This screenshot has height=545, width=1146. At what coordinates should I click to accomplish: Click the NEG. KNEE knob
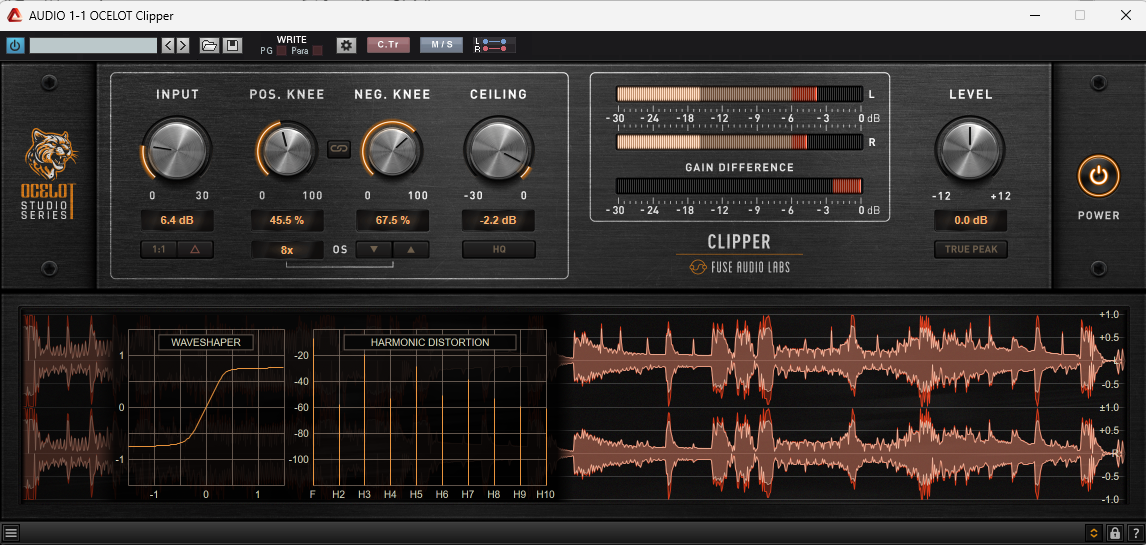(x=392, y=150)
